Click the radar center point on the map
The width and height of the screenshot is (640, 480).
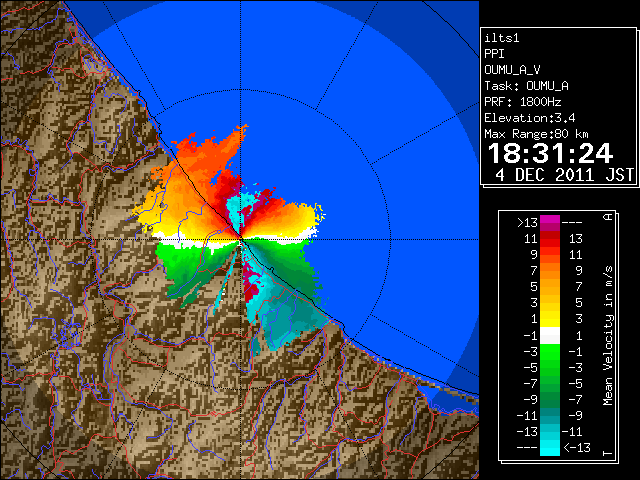point(241,239)
